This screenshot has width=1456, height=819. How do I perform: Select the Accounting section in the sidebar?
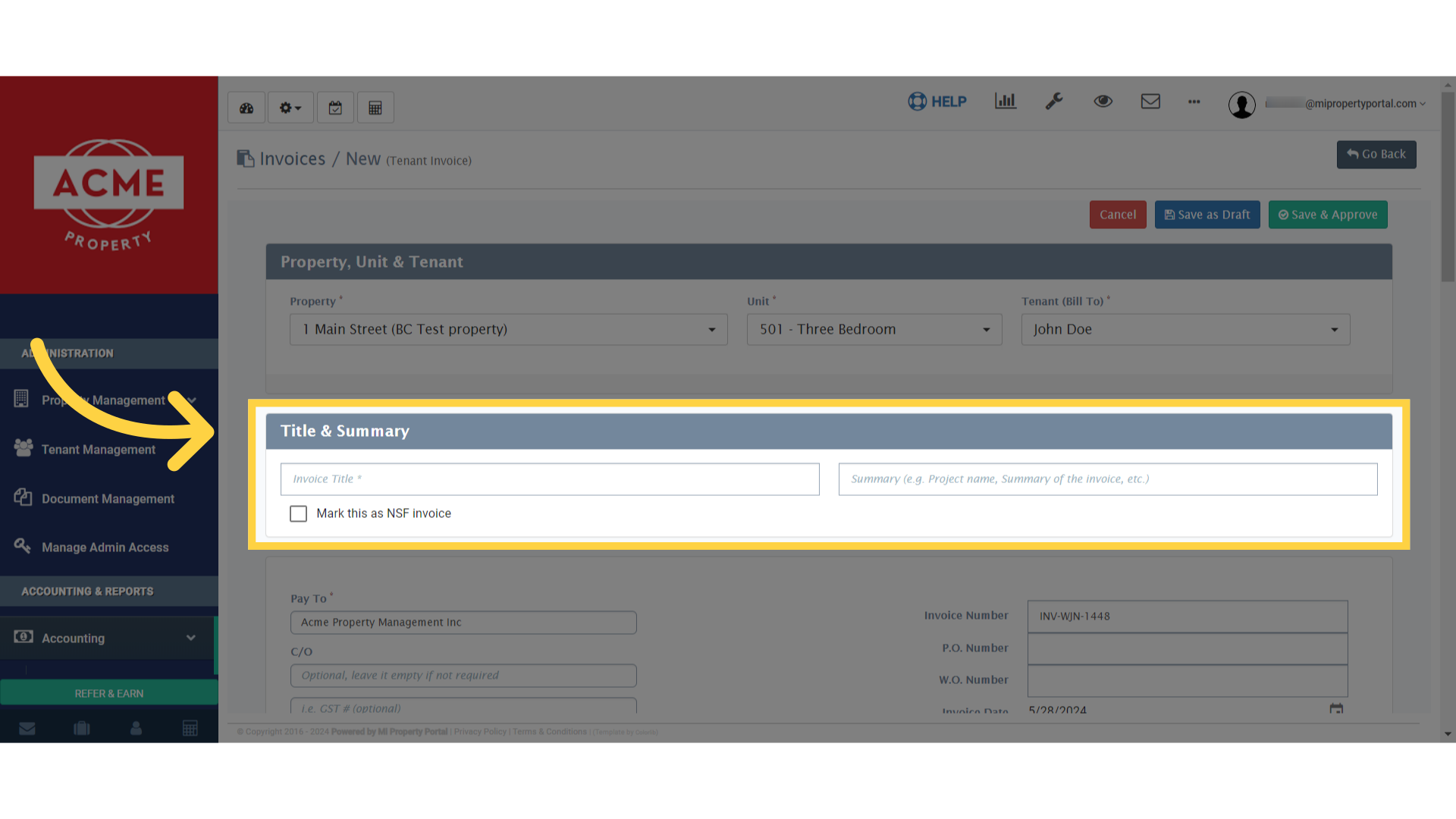(x=74, y=638)
